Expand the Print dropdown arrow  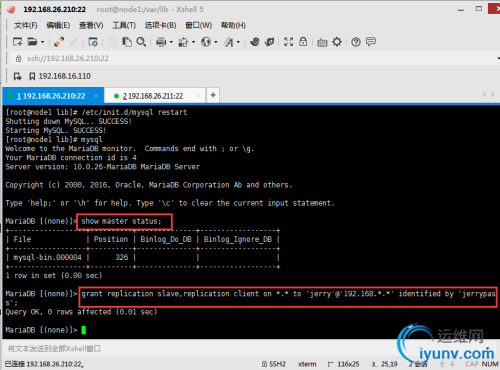[x=171, y=42]
